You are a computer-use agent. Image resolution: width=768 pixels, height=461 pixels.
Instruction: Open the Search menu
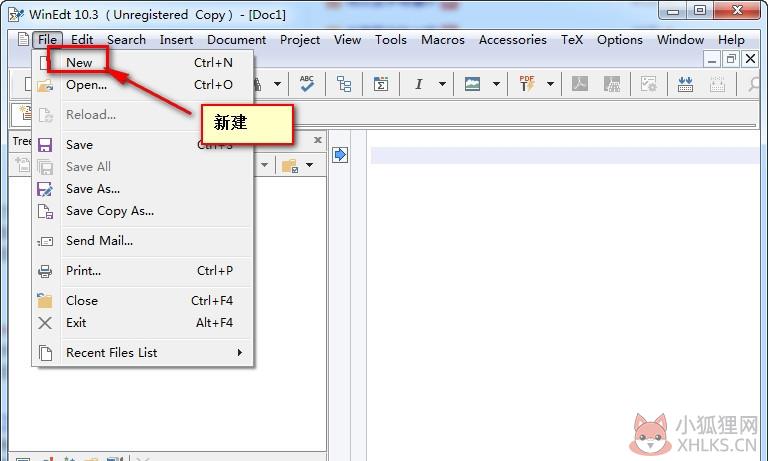coord(126,40)
